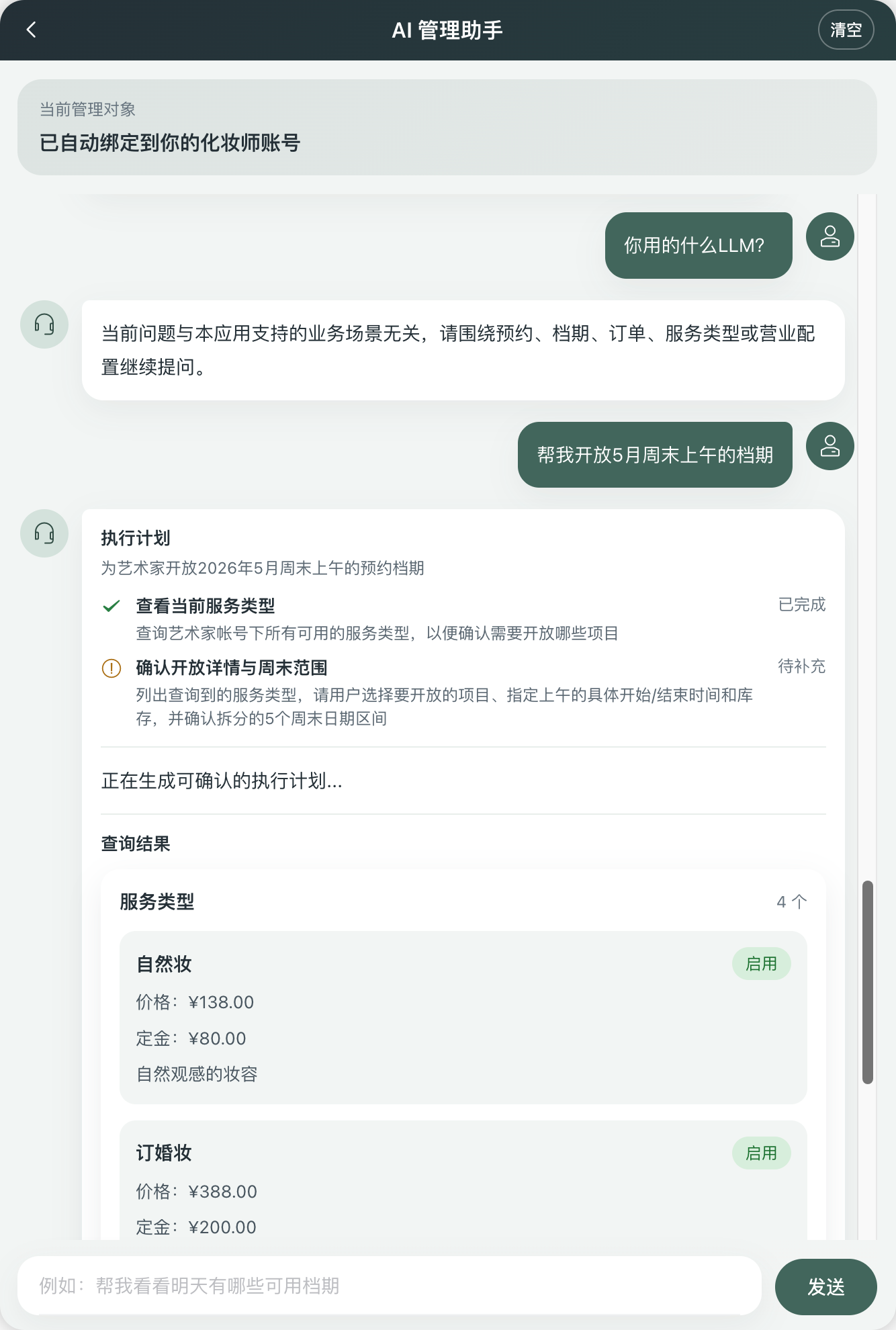896x1330 pixels.
Task: Click warning icon for 确认开放详情与周末范围
Action: point(111,668)
